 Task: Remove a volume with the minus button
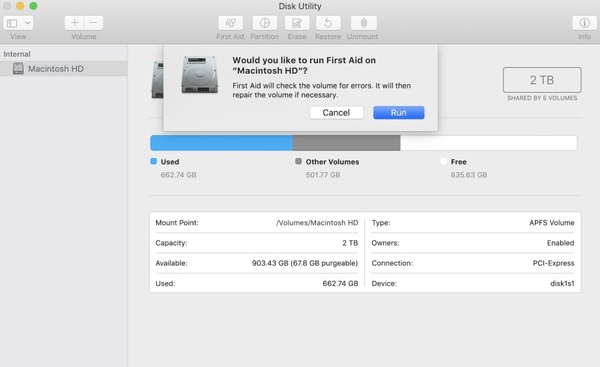click(x=93, y=23)
